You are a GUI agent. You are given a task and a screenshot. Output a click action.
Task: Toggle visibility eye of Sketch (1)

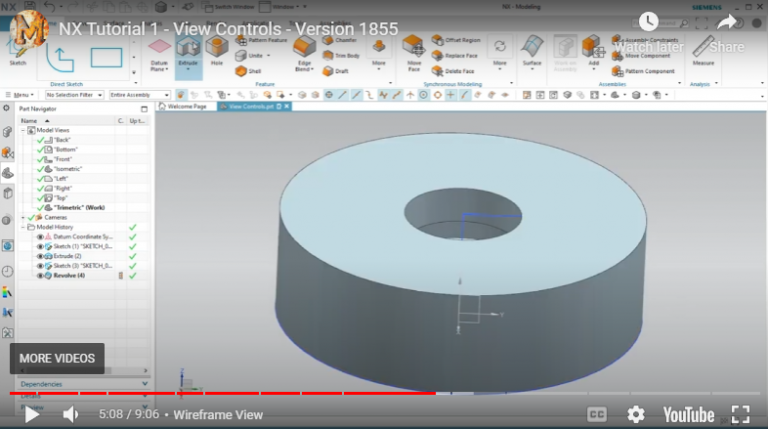click(40, 246)
